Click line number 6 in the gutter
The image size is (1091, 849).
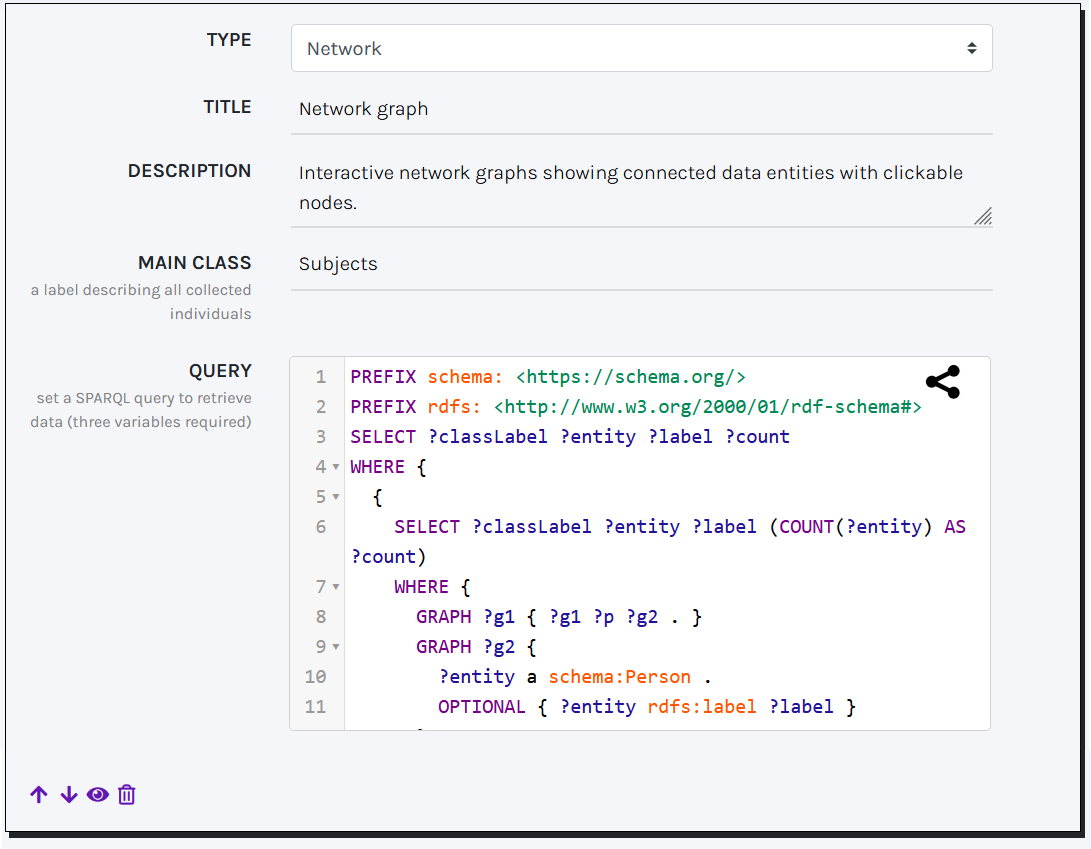[x=320, y=527]
